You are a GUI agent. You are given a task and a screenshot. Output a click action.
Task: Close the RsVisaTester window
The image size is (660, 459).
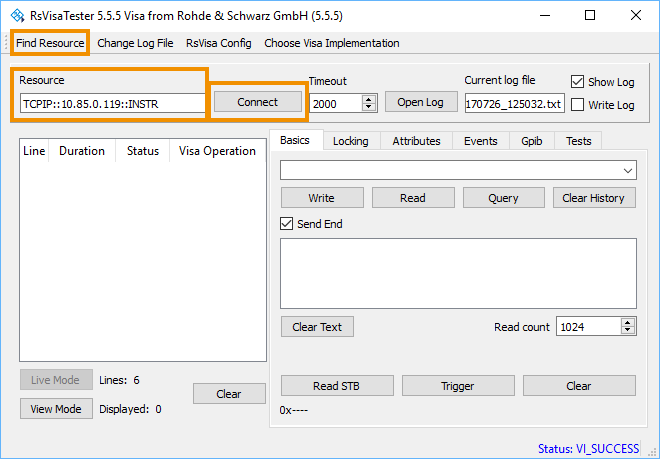point(636,16)
